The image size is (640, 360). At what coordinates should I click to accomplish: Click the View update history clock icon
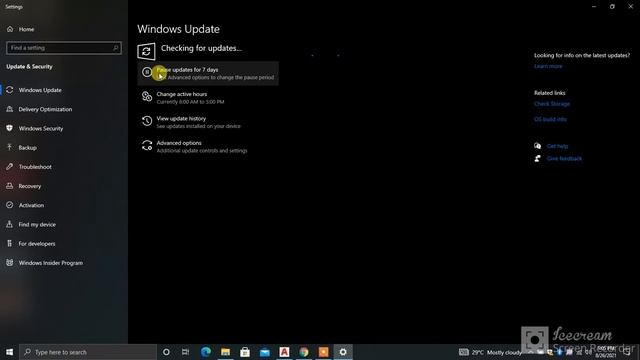pos(147,121)
